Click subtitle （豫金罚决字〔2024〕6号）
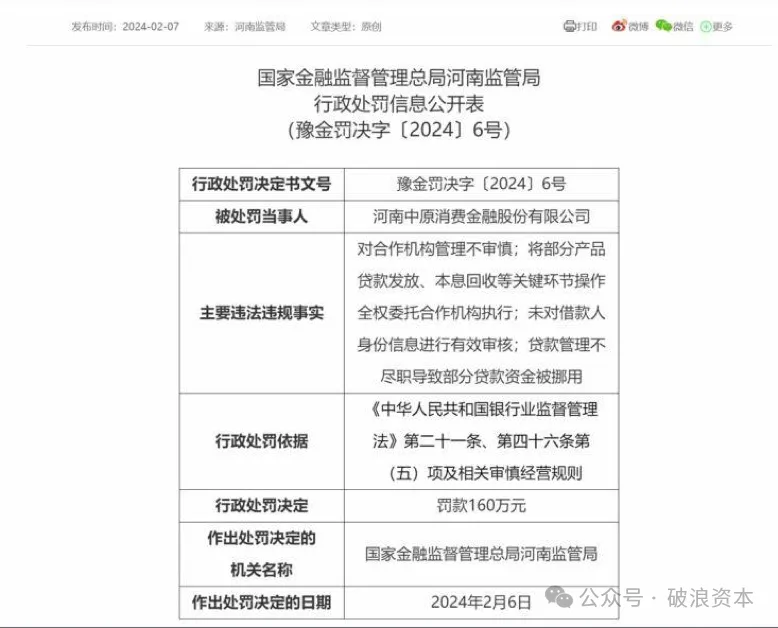The height and width of the screenshot is (628, 778). coord(399,130)
